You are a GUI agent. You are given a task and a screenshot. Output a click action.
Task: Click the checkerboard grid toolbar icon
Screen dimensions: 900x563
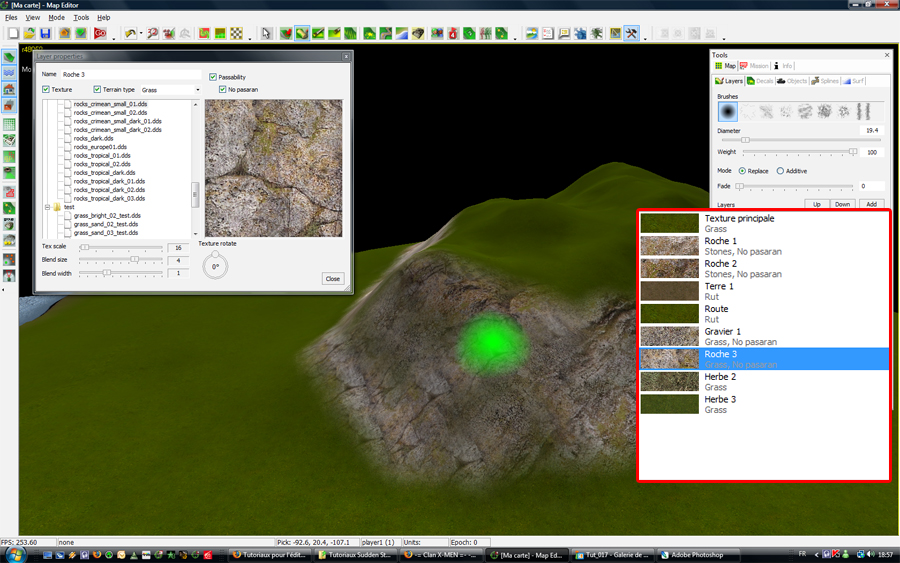point(236,33)
